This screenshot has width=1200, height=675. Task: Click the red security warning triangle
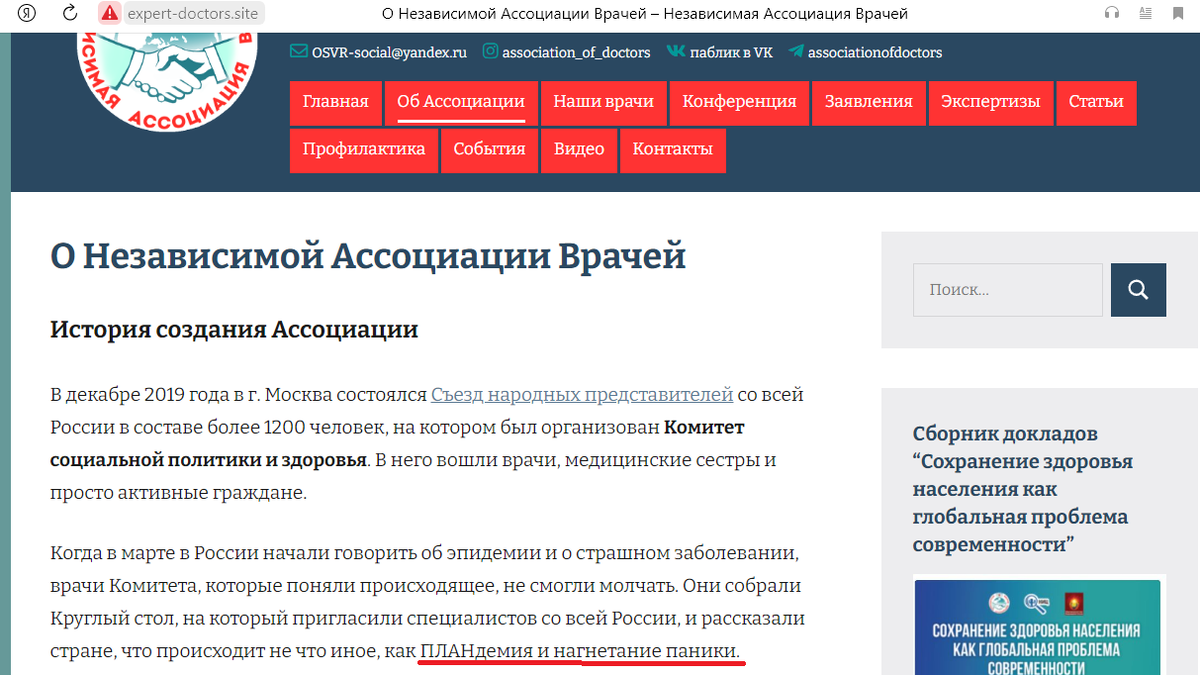click(x=108, y=14)
